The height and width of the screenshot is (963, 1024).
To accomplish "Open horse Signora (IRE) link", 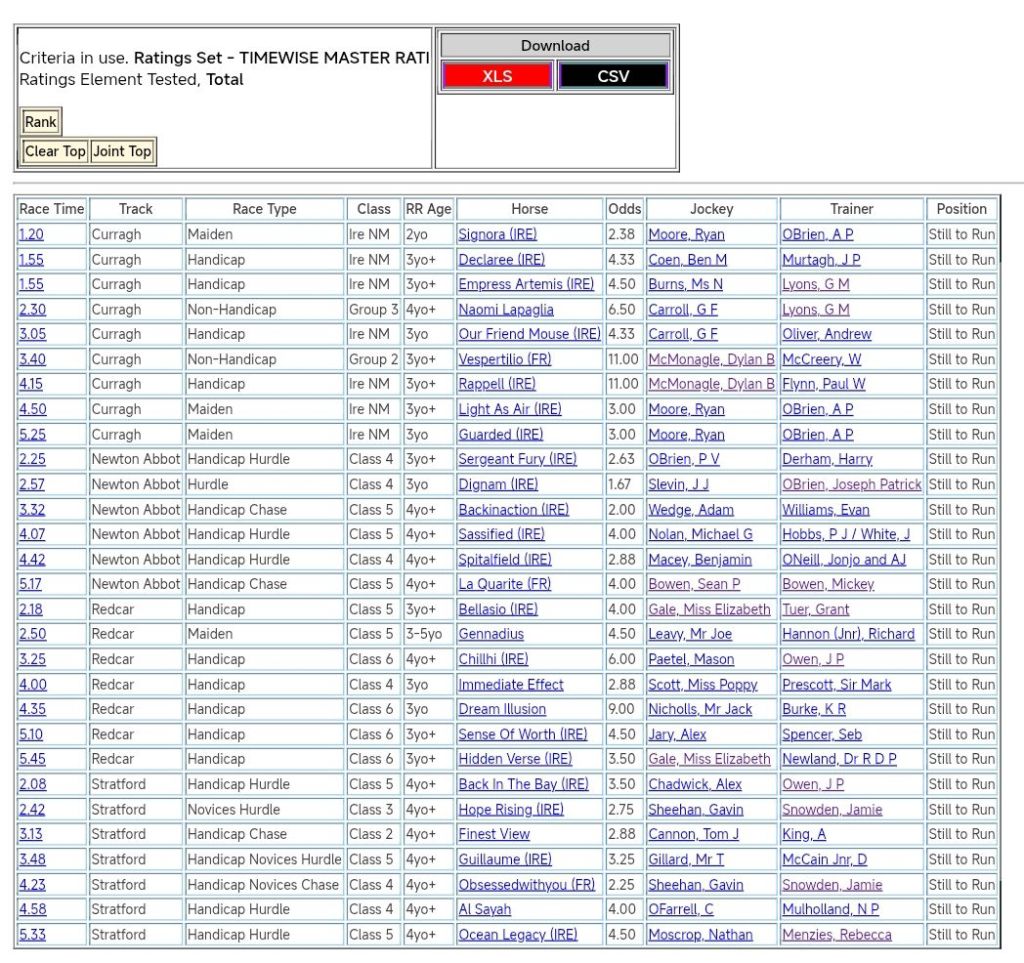I will click(x=497, y=235).
